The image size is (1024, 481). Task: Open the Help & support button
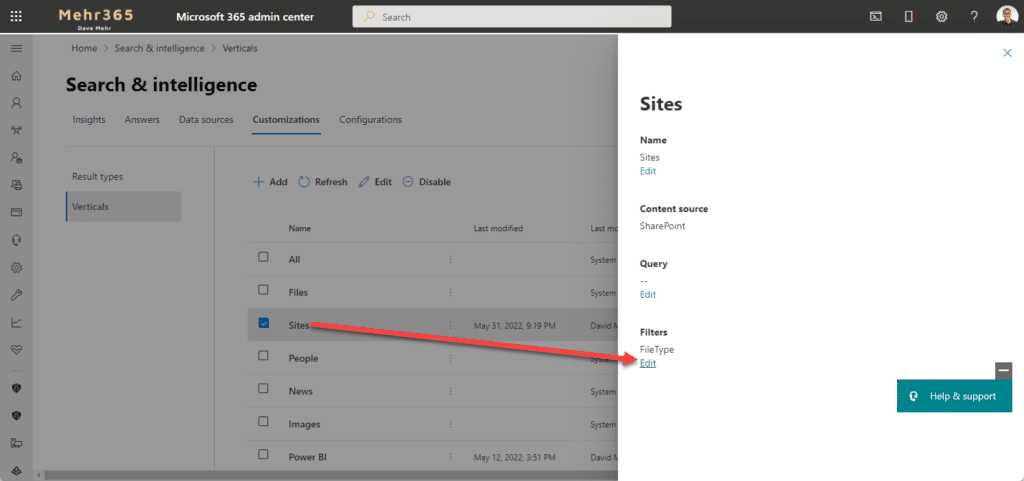(955, 396)
